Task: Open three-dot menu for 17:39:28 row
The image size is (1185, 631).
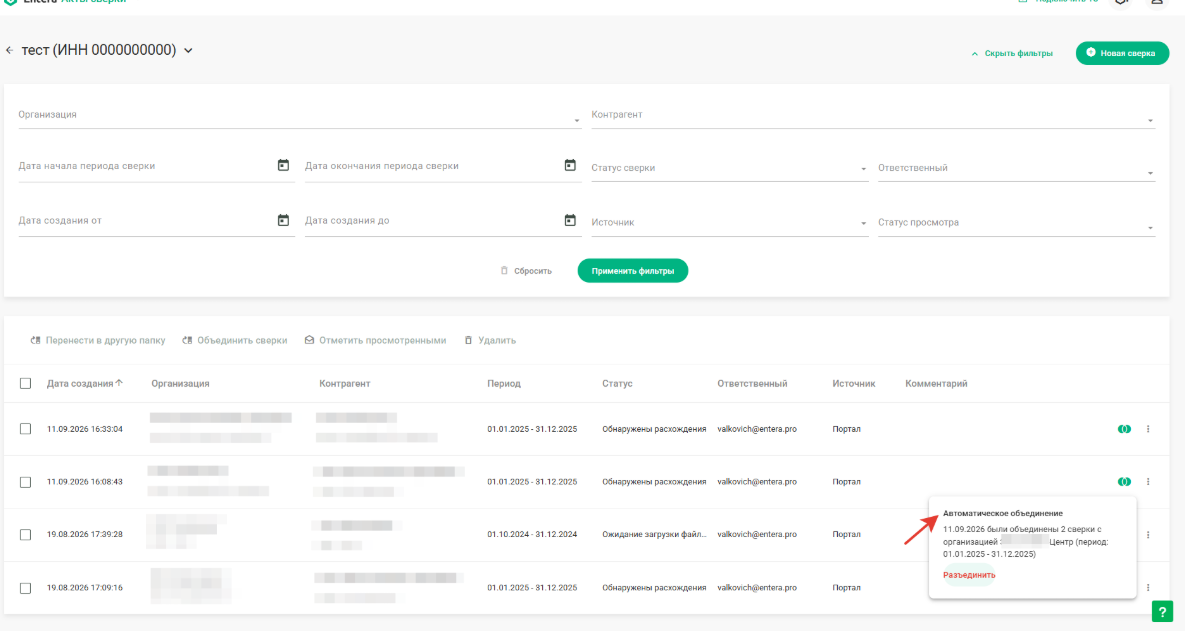Action: click(1148, 534)
